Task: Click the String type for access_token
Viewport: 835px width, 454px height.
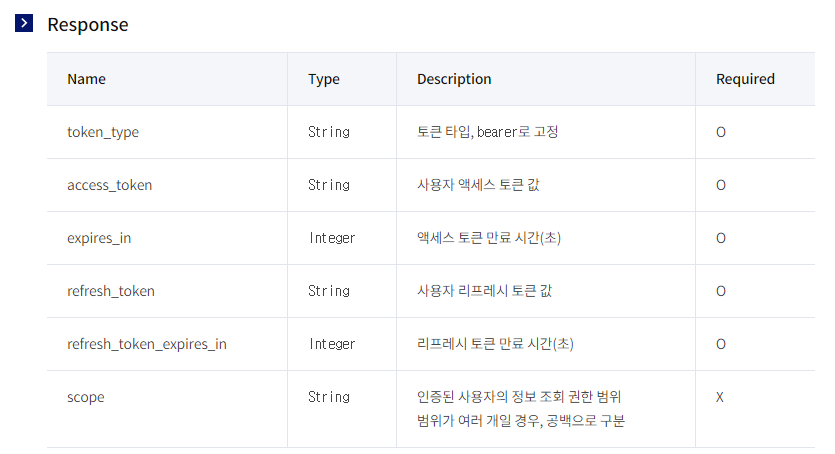Action: 329,185
